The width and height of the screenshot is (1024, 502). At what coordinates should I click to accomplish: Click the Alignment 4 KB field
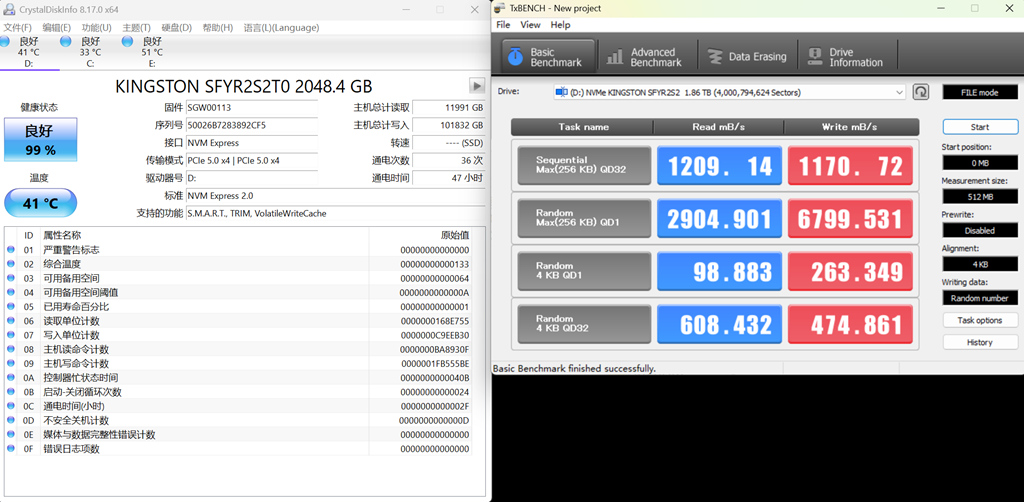click(x=980, y=264)
